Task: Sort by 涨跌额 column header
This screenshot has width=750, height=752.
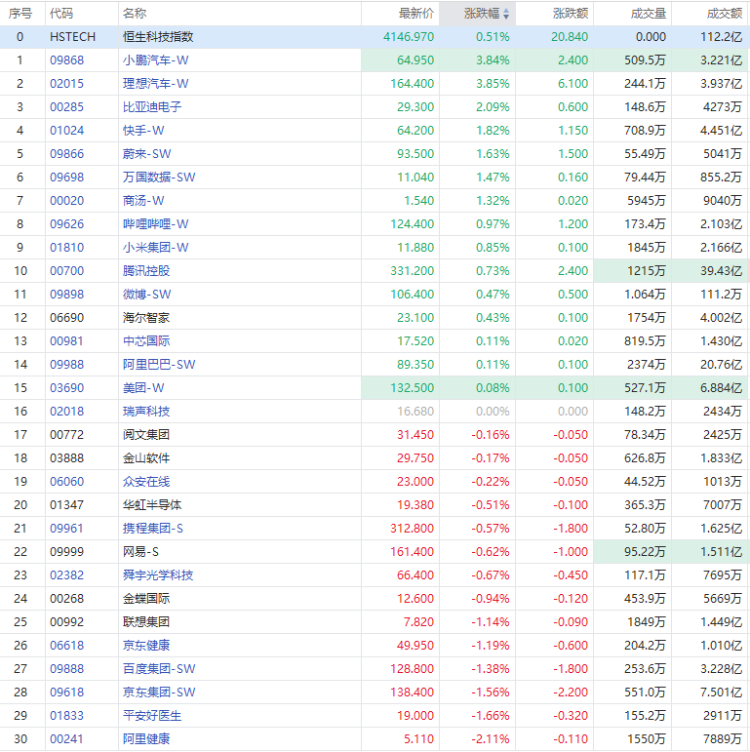Action: (x=570, y=14)
